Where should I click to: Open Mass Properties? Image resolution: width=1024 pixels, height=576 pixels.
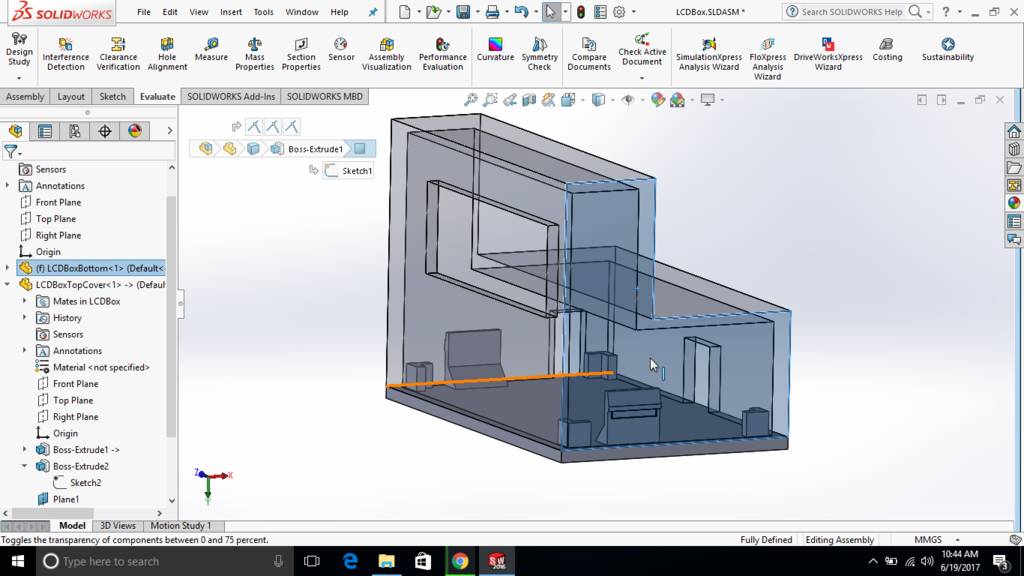tap(255, 54)
